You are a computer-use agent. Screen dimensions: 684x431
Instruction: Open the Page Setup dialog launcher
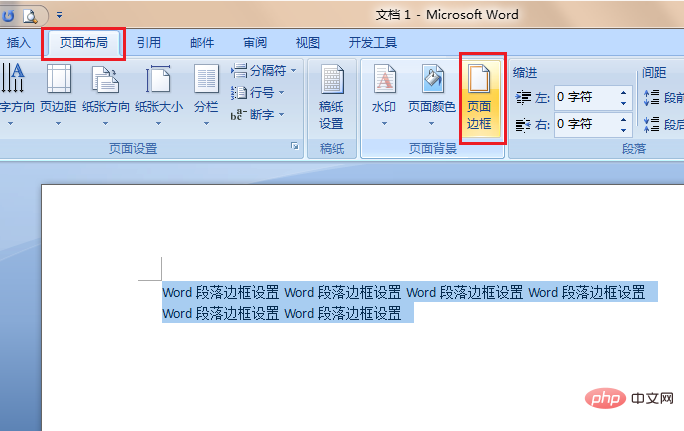(x=294, y=148)
